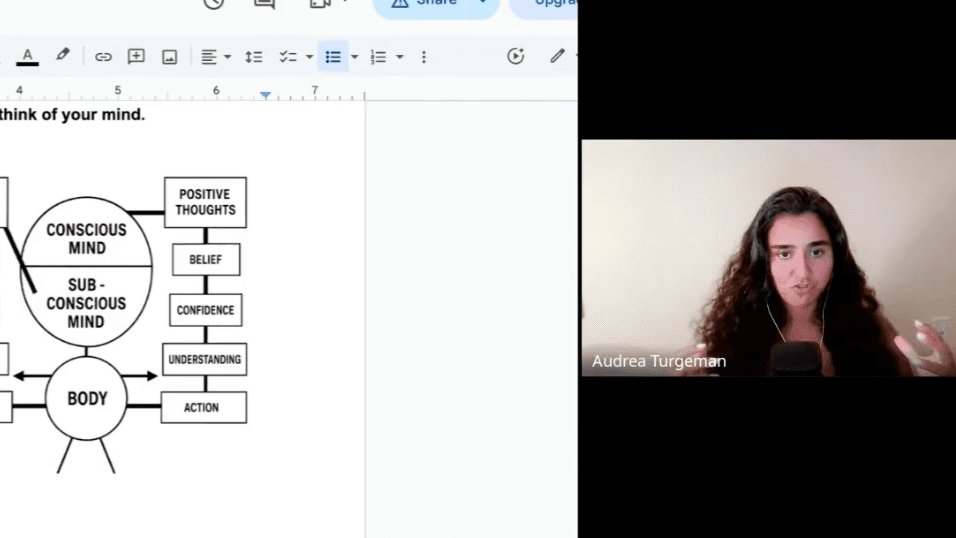Open the three-dot more options menu
The height and width of the screenshot is (538, 956).
coord(424,57)
